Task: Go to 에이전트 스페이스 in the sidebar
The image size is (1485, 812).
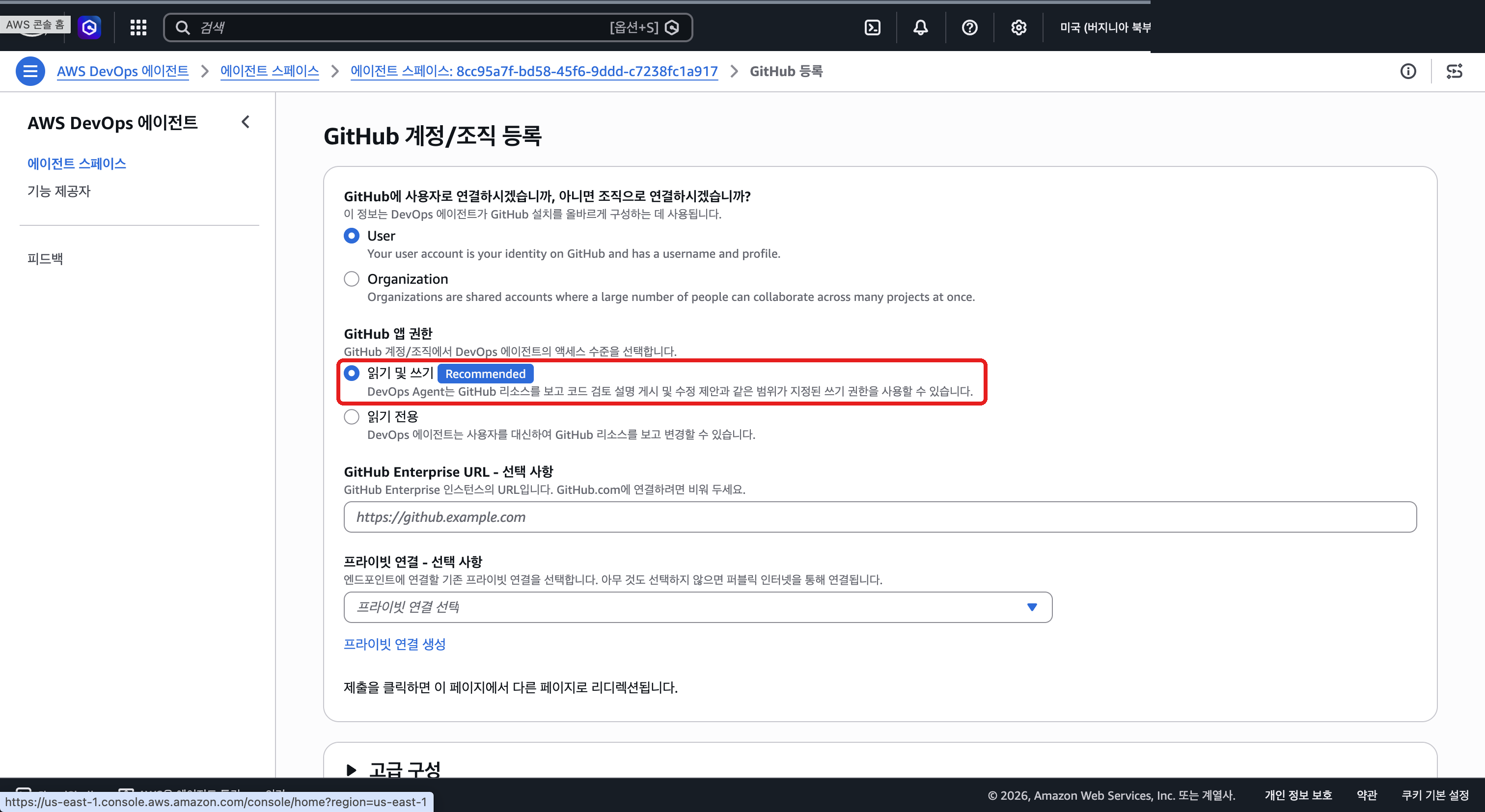Action: click(x=77, y=163)
